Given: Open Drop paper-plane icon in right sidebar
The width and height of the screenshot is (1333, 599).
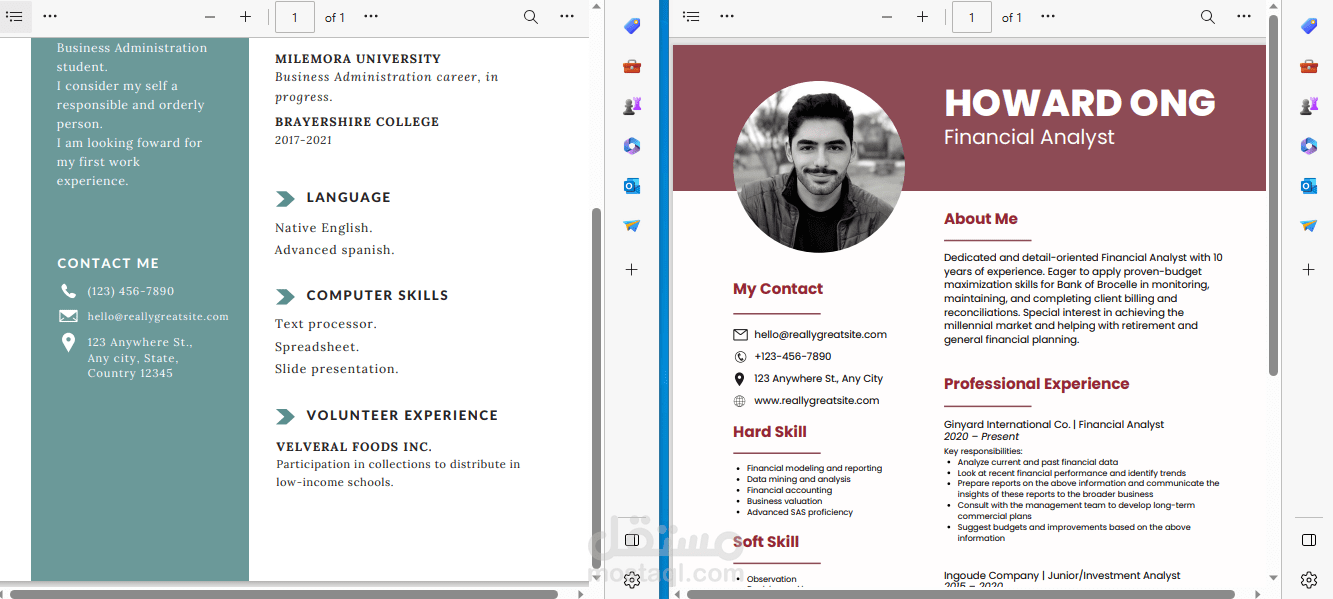Looking at the screenshot, I should pyautogui.click(x=1309, y=226).
